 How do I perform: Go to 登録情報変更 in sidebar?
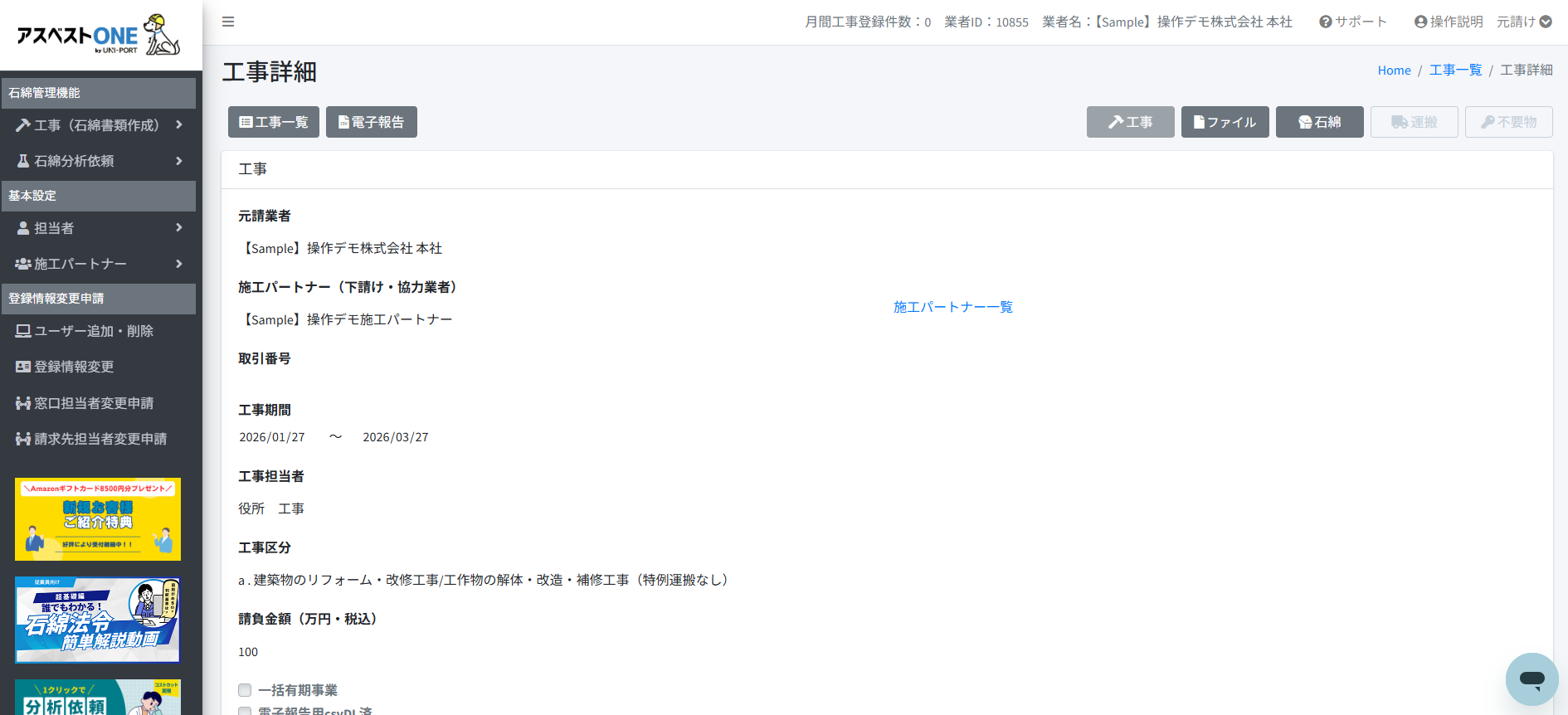pyautogui.click(x=73, y=367)
